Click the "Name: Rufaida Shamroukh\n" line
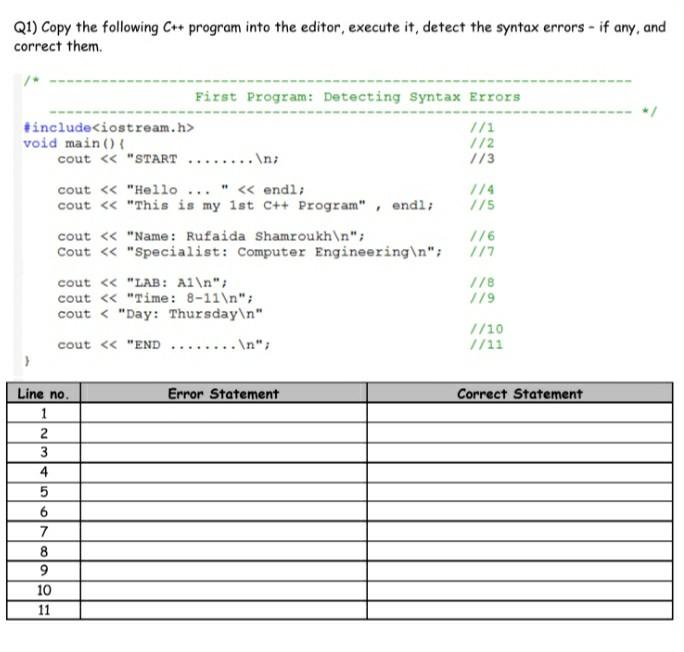 coord(211,236)
